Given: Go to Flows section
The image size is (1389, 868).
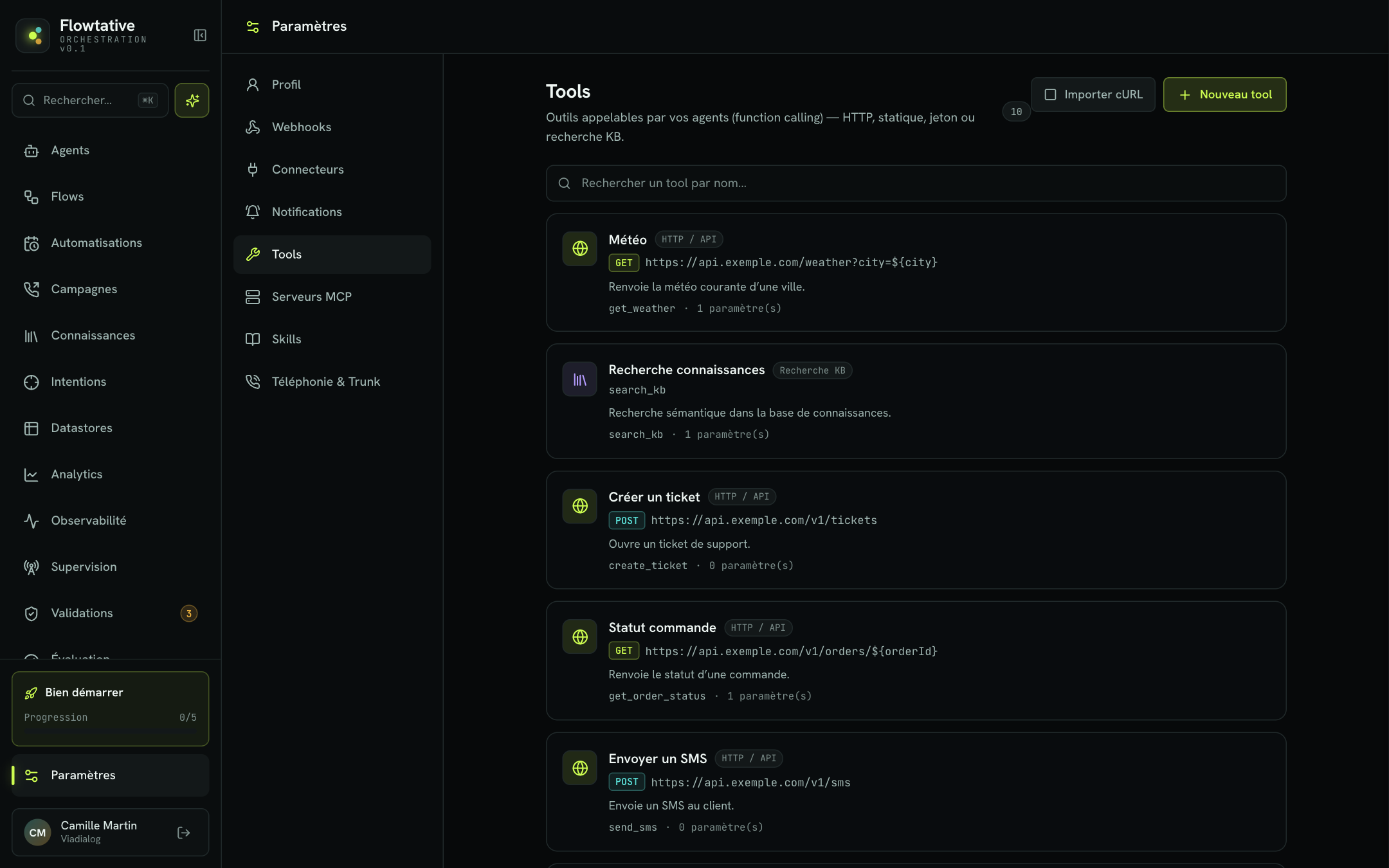Looking at the screenshot, I should point(110,197).
